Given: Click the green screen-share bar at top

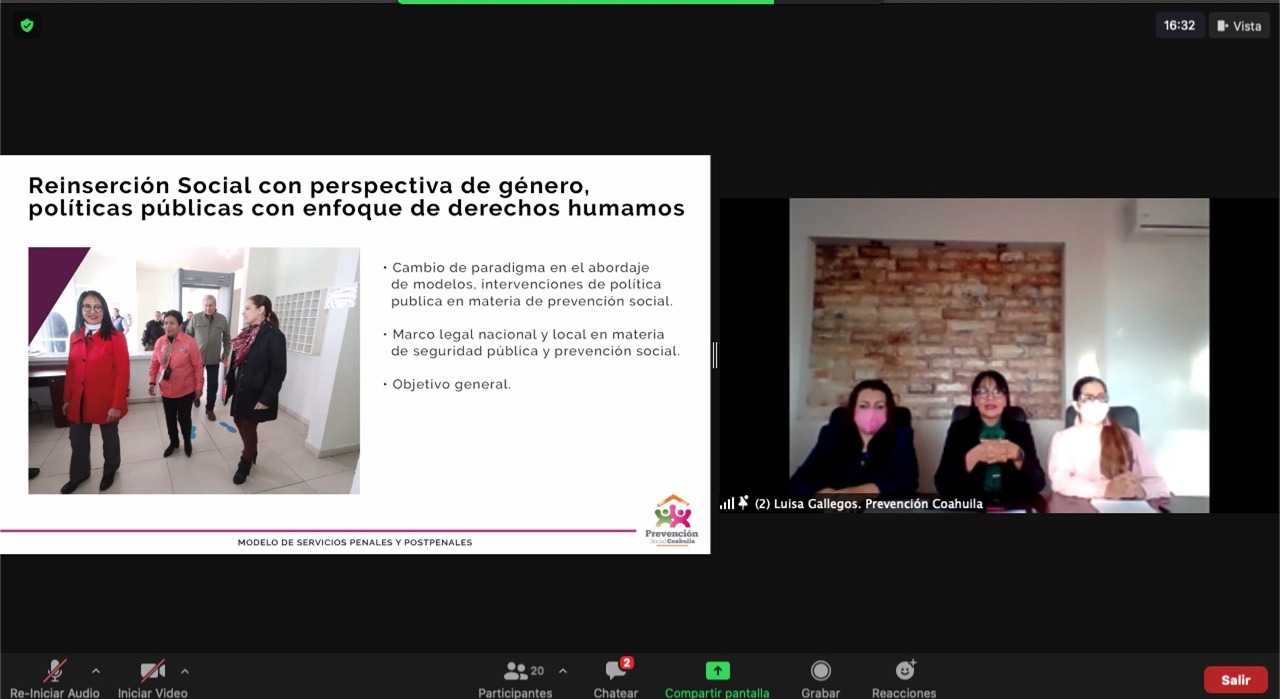Looking at the screenshot, I should coord(586,2).
